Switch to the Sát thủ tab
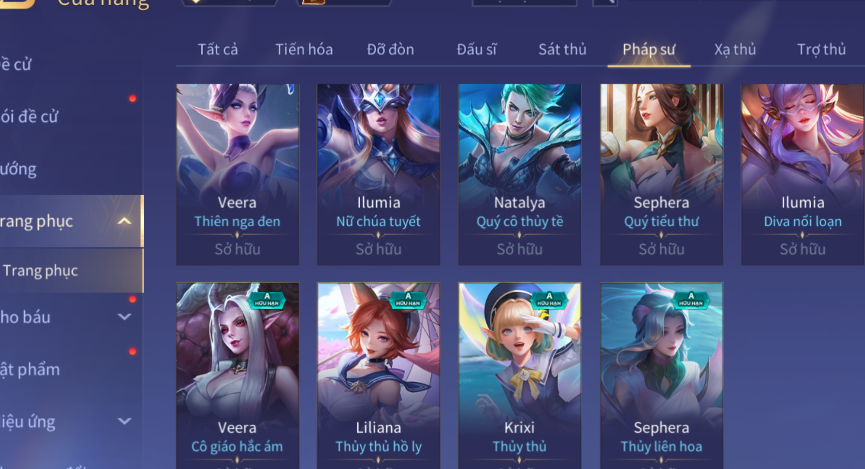 point(562,50)
